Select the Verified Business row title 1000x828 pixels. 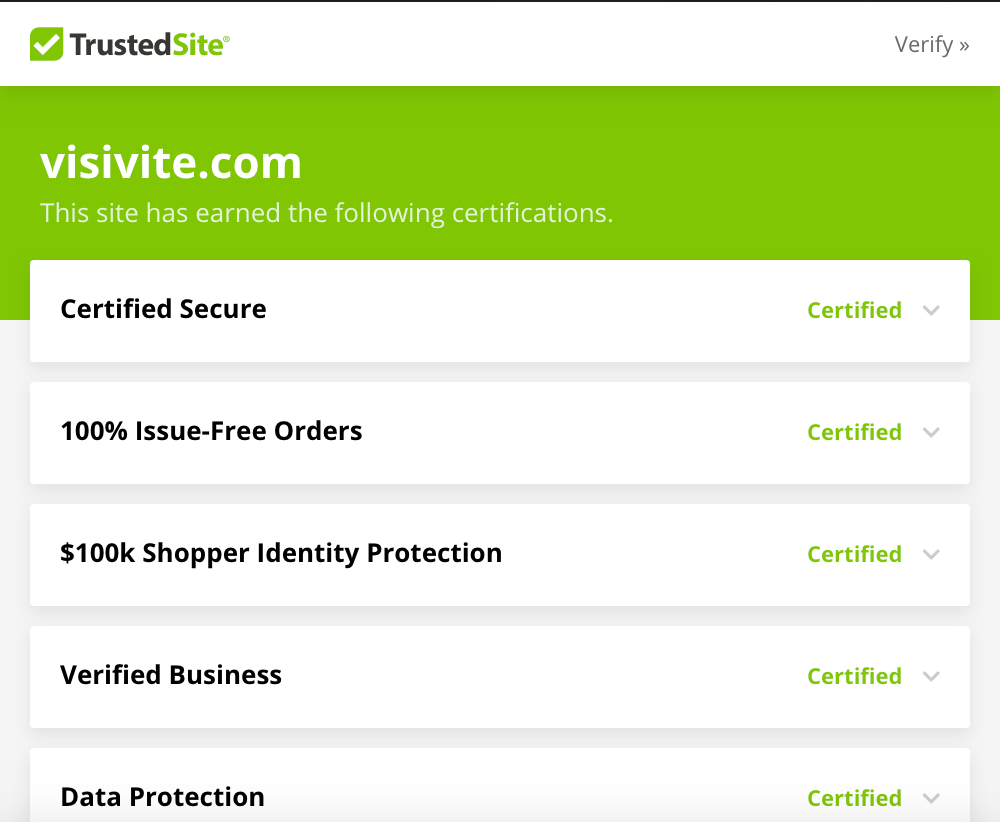tap(171, 675)
